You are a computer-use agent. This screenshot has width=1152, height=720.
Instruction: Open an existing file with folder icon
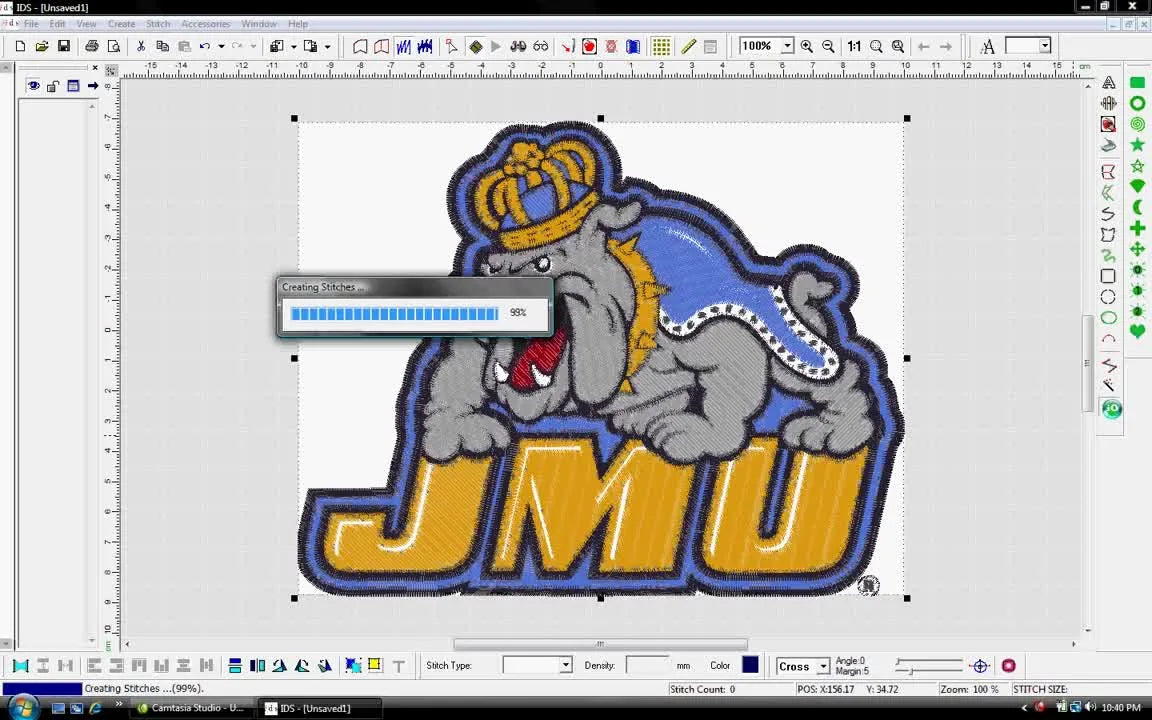click(42, 46)
